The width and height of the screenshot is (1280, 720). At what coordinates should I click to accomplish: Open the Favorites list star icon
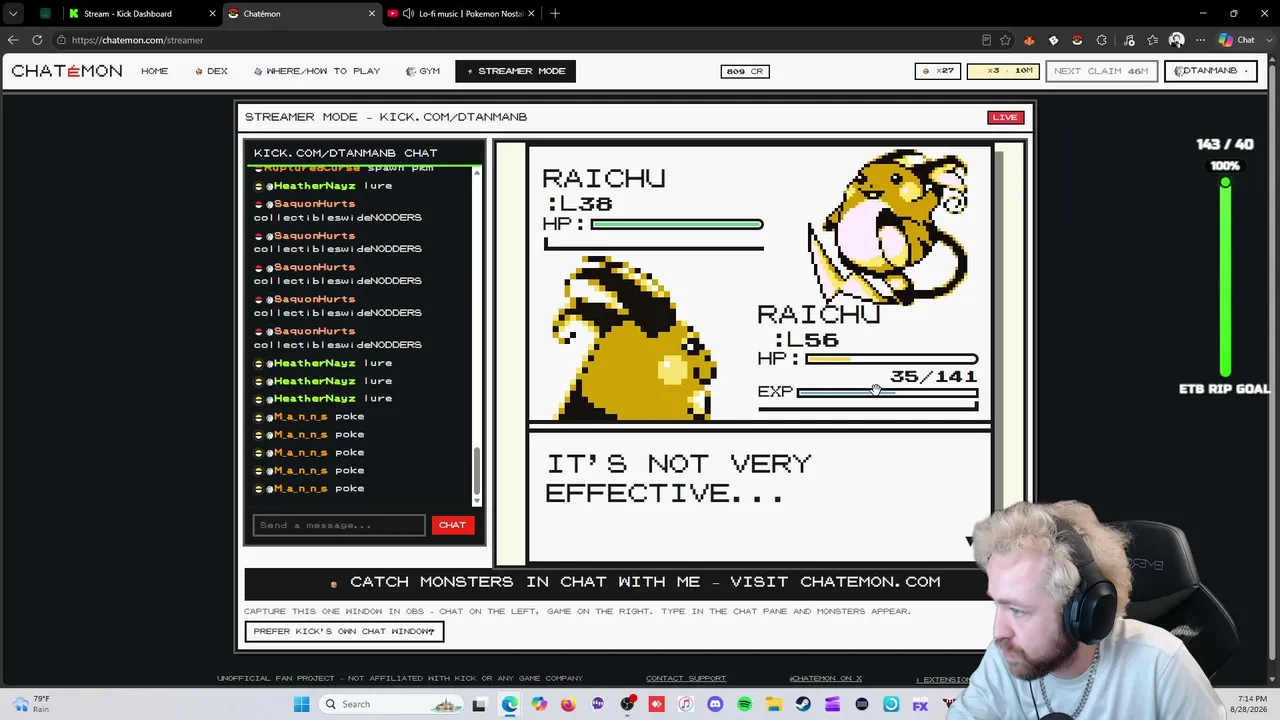pyautogui.click(x=1153, y=40)
